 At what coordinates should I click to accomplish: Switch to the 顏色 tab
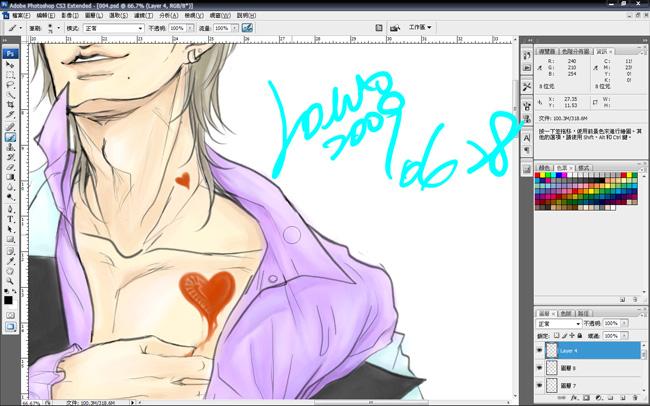[x=543, y=168]
